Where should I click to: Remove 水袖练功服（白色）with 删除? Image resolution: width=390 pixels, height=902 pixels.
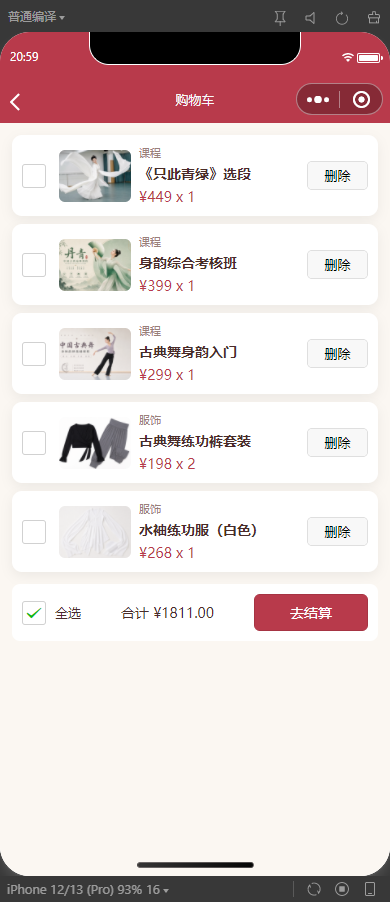337,532
